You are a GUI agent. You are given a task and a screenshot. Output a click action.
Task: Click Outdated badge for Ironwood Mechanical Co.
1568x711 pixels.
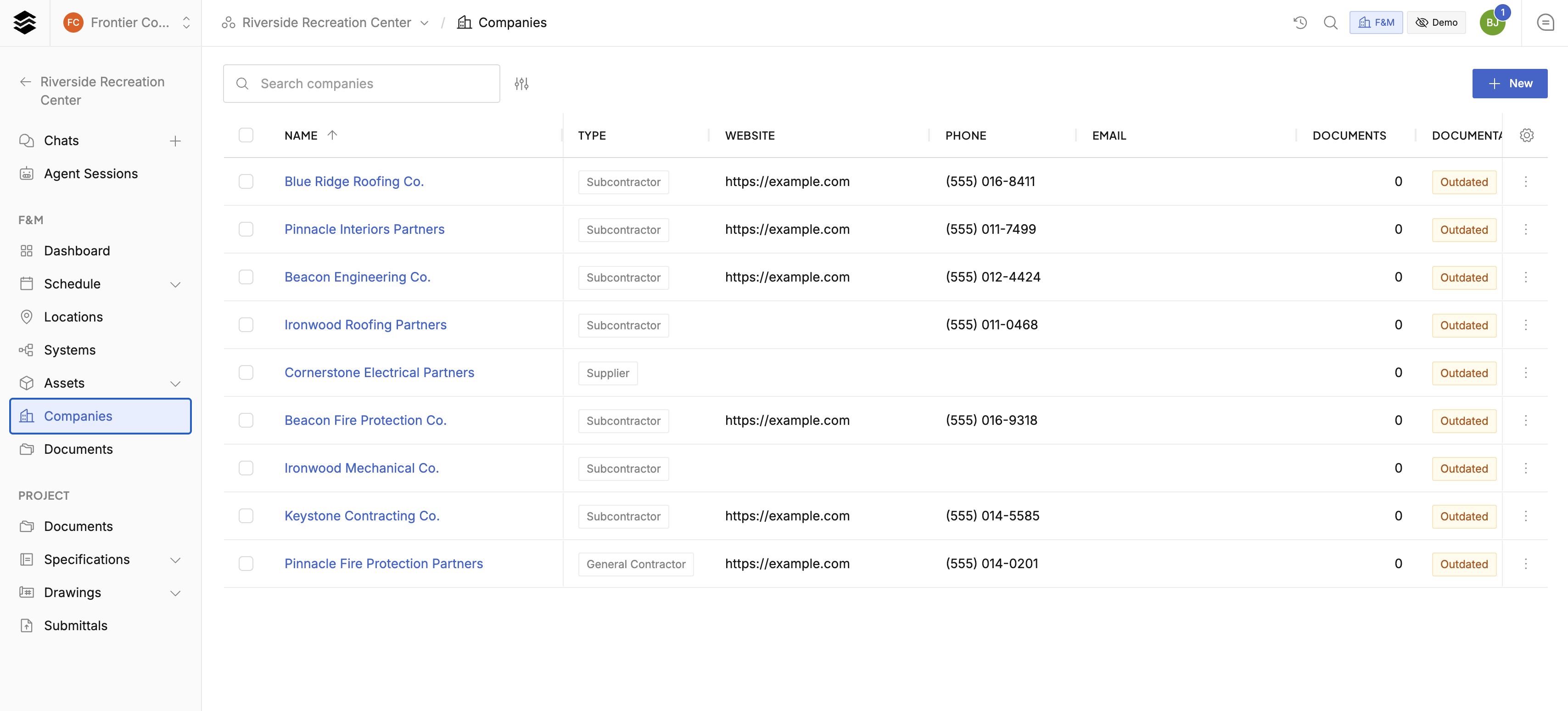tap(1463, 468)
